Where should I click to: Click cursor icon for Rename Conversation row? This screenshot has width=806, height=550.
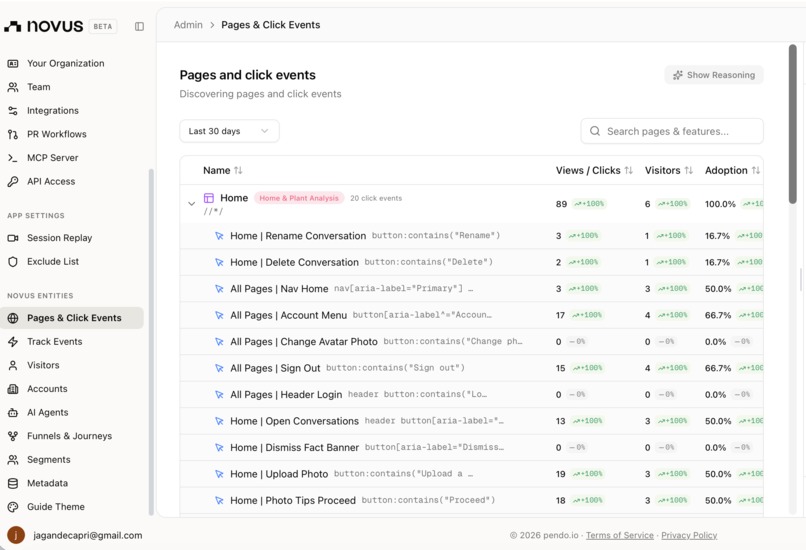219,236
